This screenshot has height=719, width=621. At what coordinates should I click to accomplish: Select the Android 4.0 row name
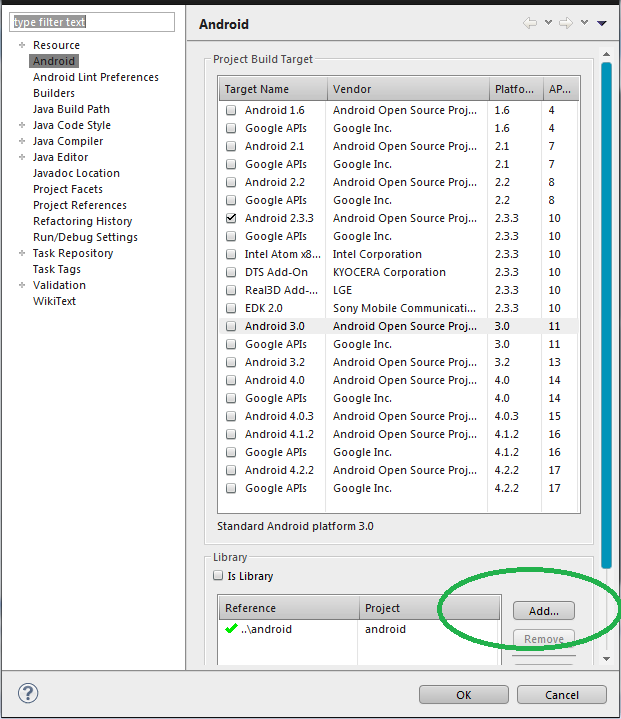[275, 380]
